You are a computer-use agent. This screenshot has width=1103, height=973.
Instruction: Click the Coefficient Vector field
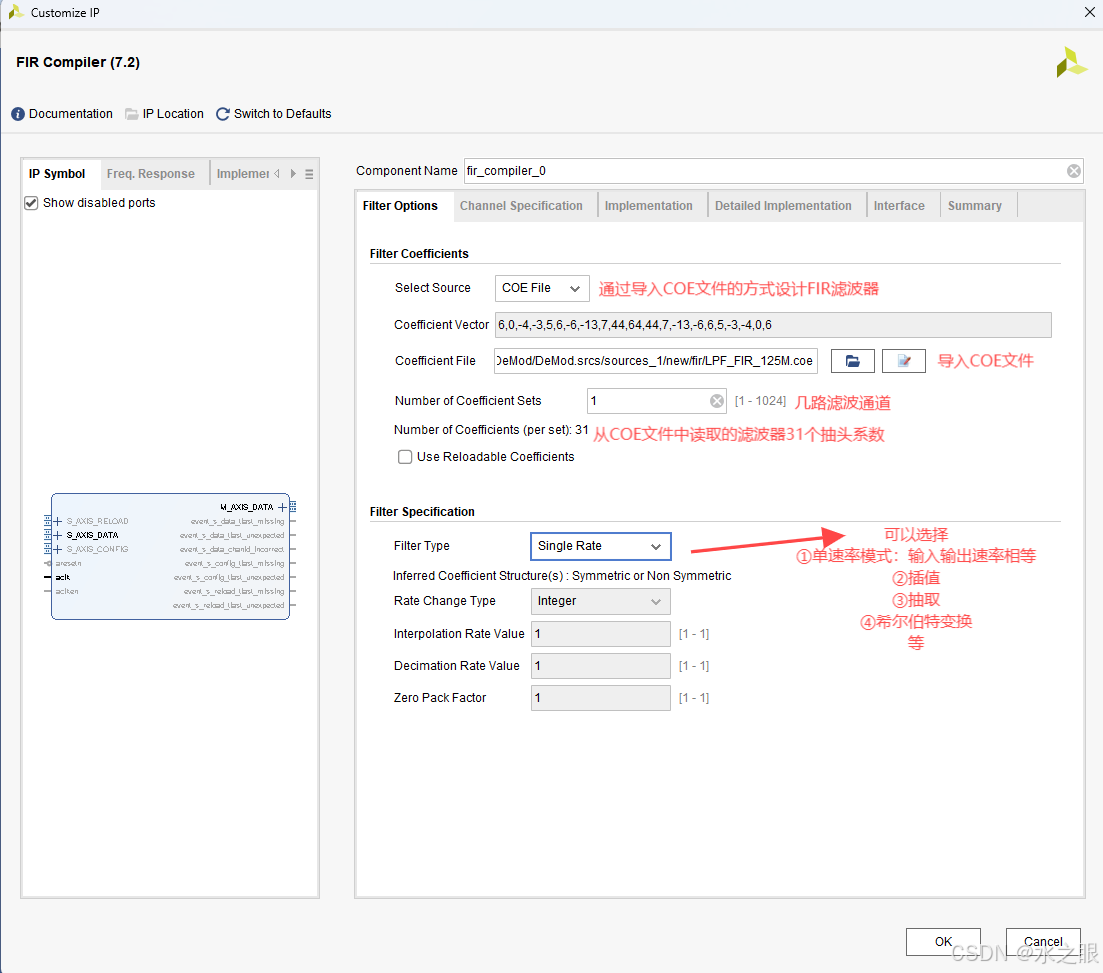pos(773,325)
